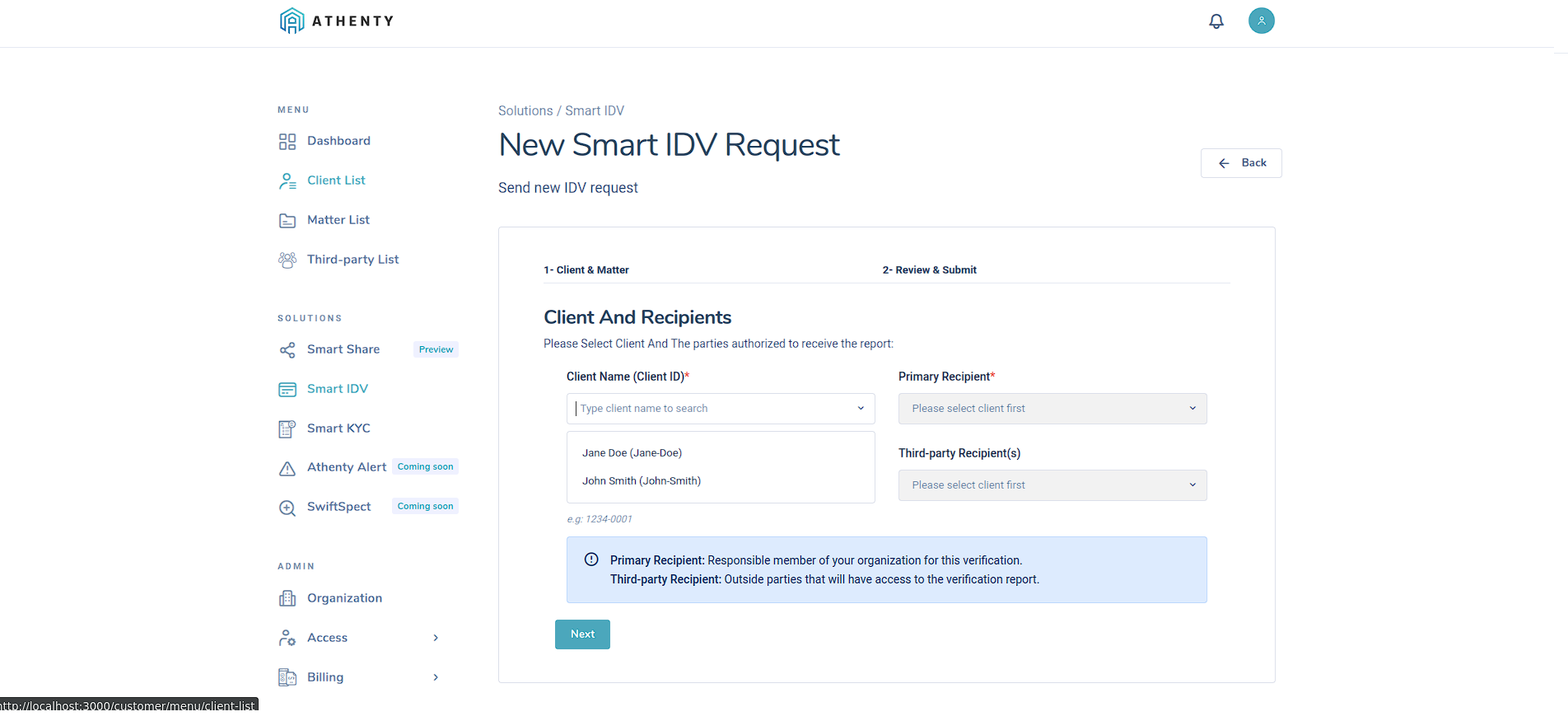Click the Matter List folder icon

click(287, 221)
